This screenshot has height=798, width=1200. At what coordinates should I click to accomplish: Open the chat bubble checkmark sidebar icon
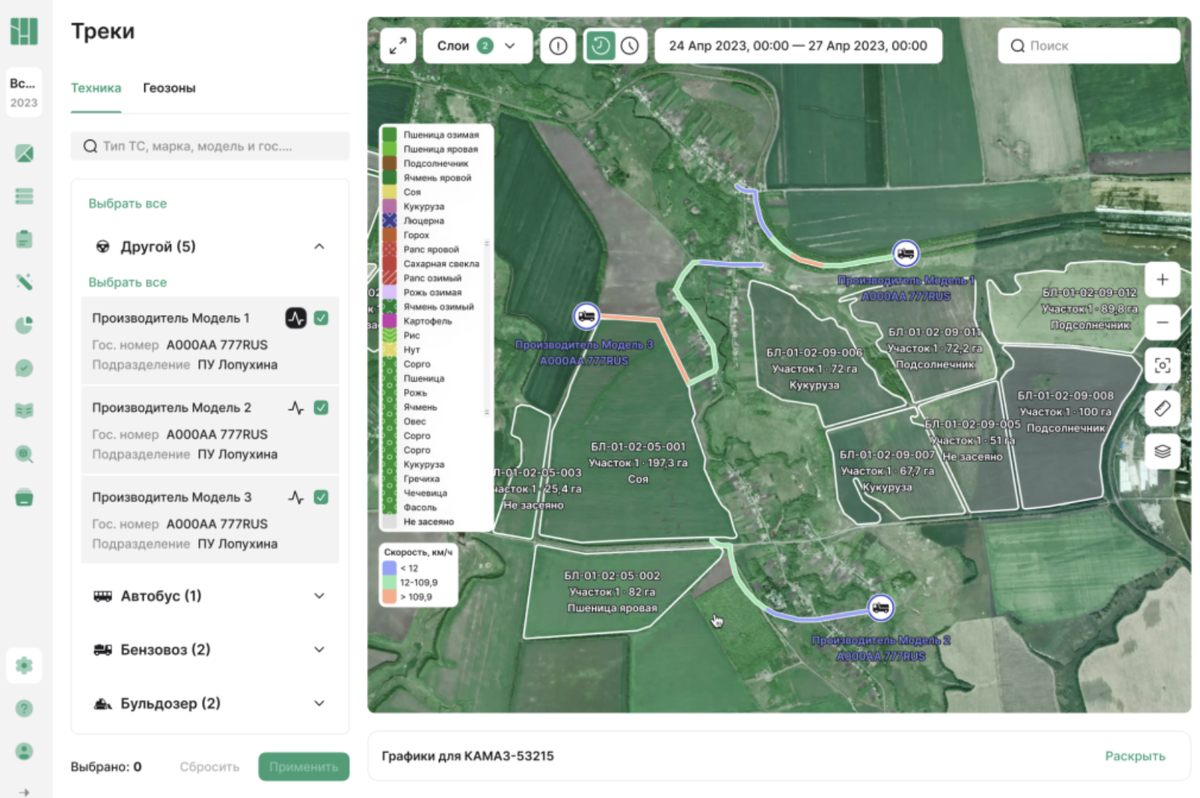(24, 368)
